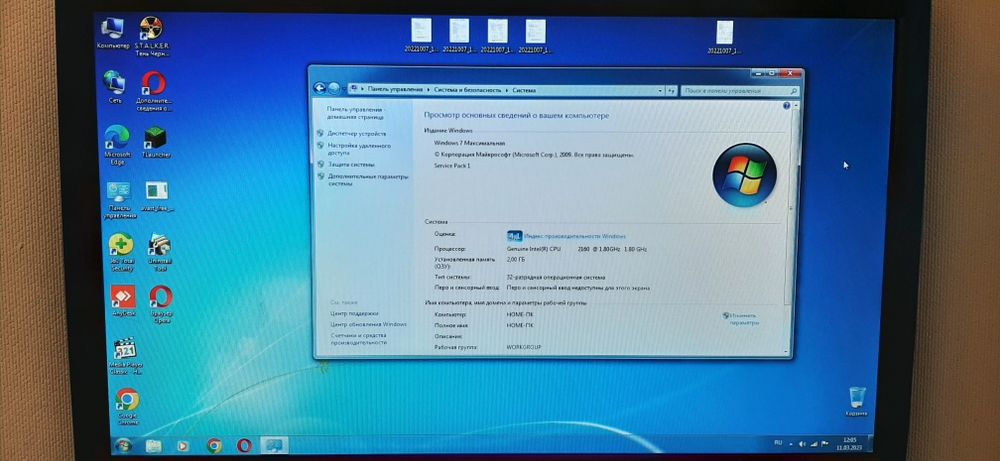Expand the Система и безопасность breadcrumb arrow

(x=507, y=91)
